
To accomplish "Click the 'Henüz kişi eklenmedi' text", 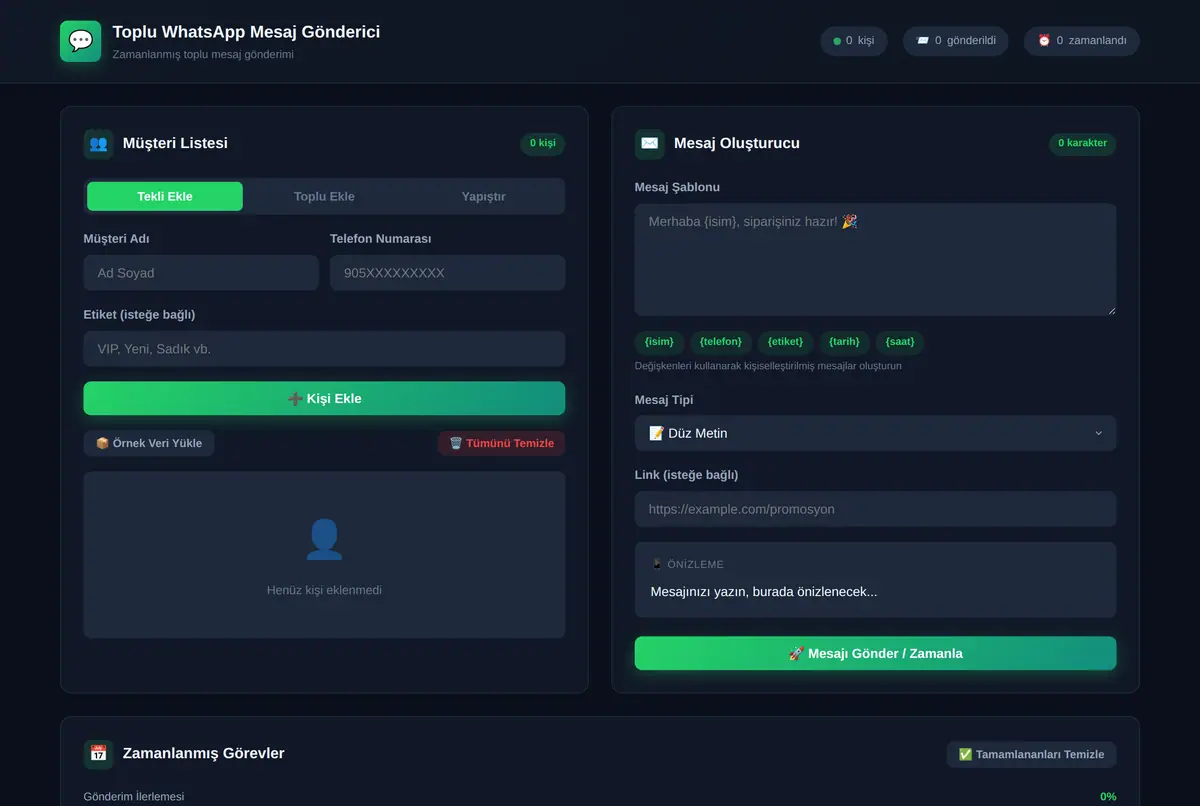I will click(324, 590).
